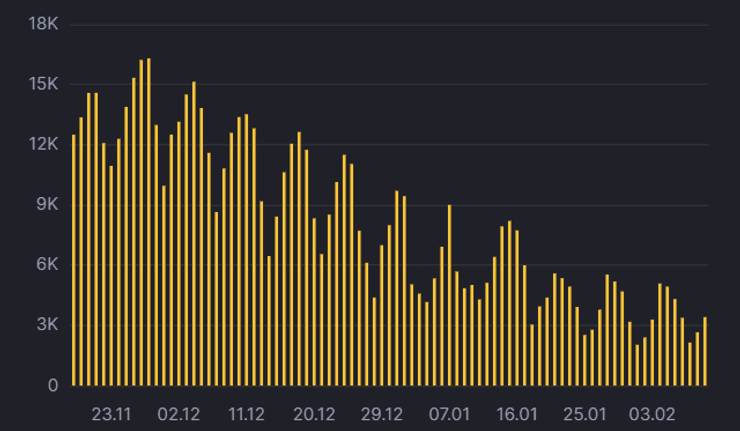The width and height of the screenshot is (740, 431).
Task: Click the 07.01 date label
Action: click(450, 414)
